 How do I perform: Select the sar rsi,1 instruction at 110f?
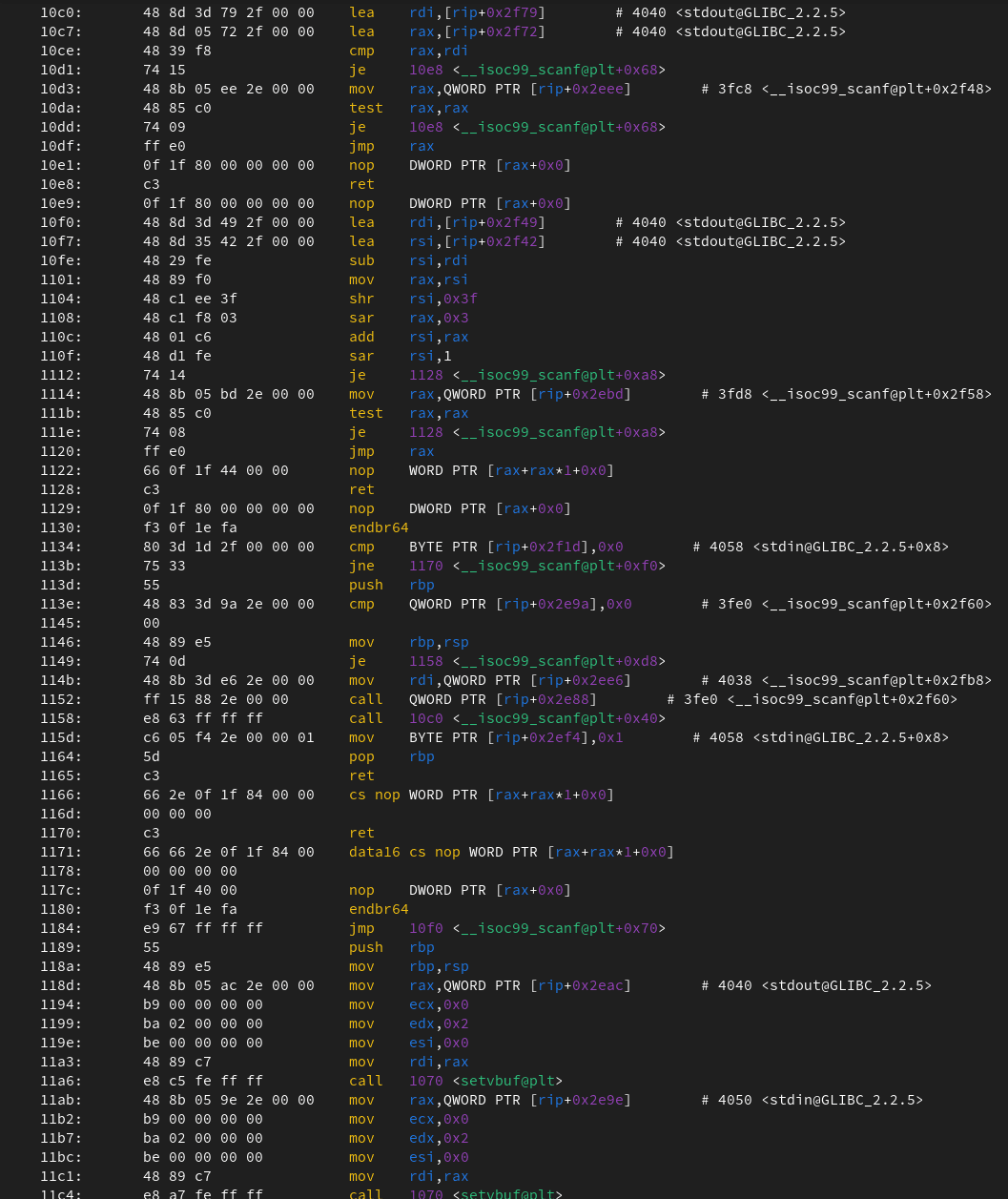pos(399,356)
